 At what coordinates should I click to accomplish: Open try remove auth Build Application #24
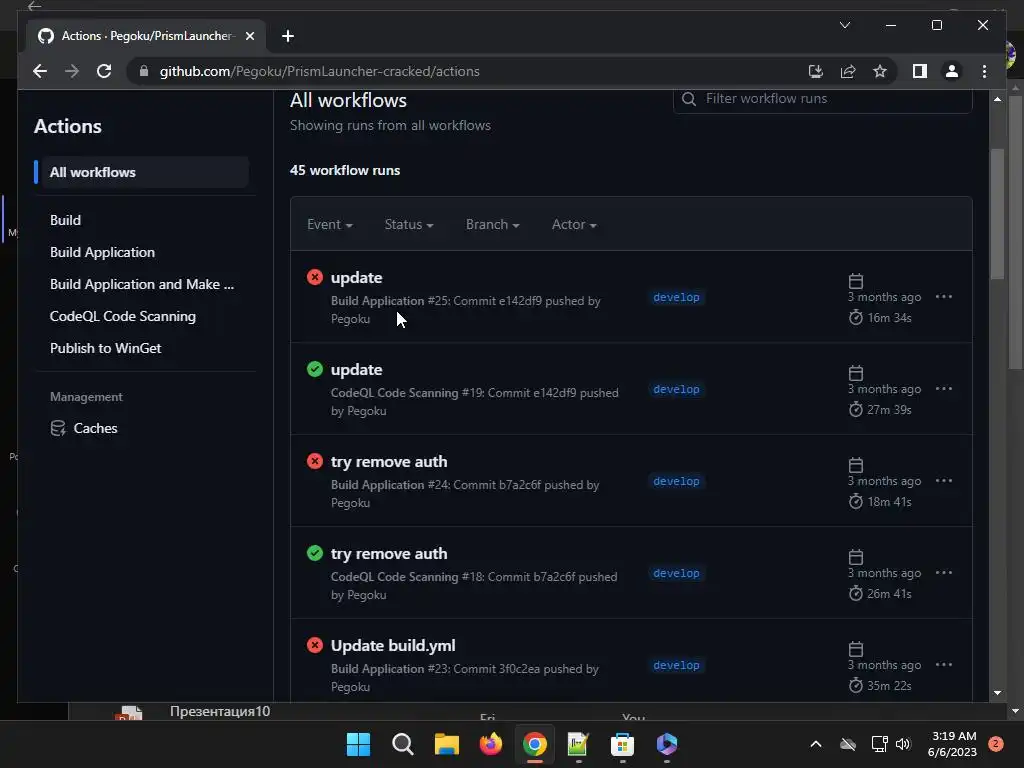click(389, 462)
